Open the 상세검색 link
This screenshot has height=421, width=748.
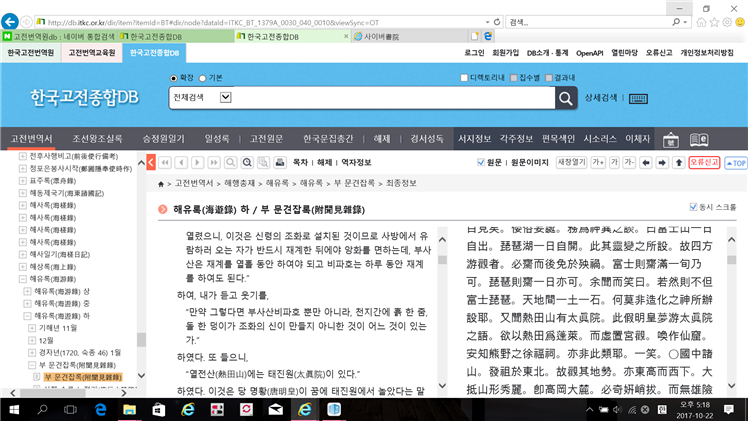601,98
